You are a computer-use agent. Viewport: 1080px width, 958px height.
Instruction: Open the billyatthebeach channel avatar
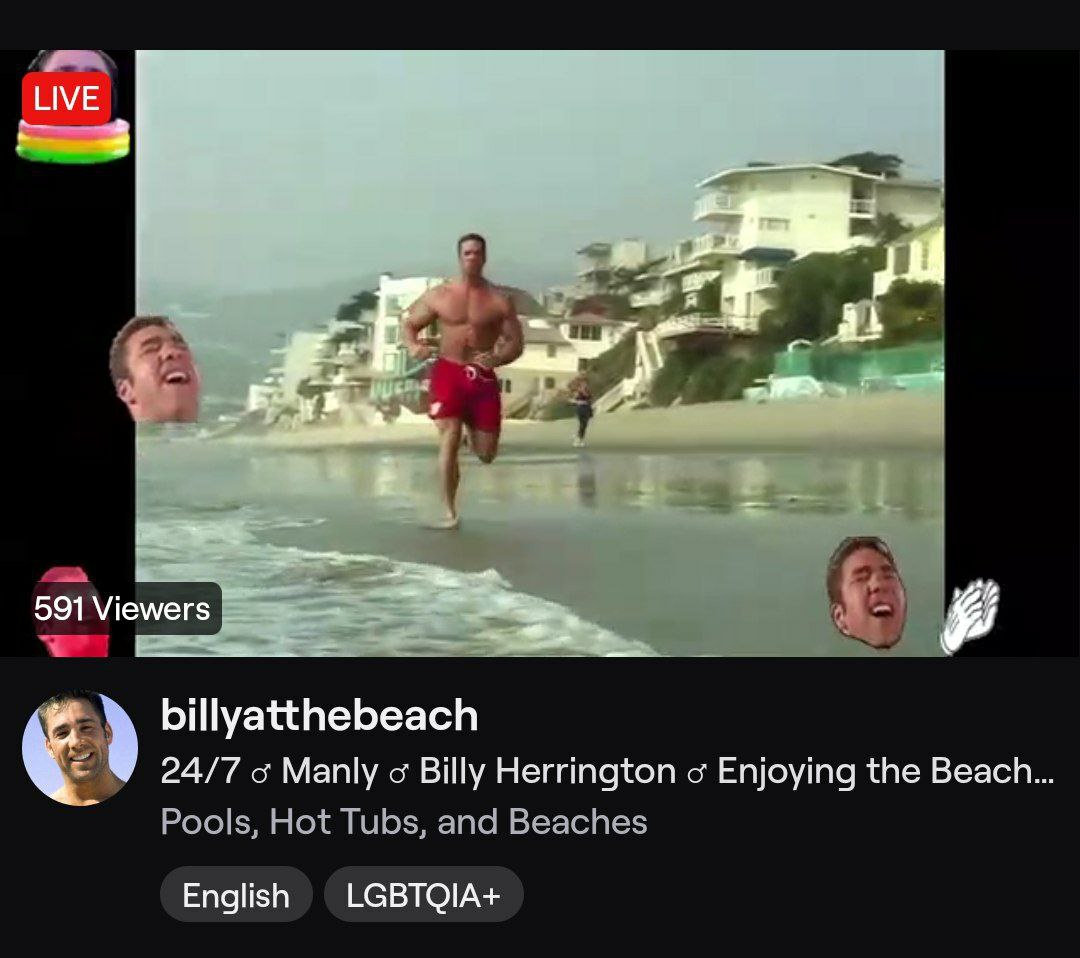(x=80, y=748)
